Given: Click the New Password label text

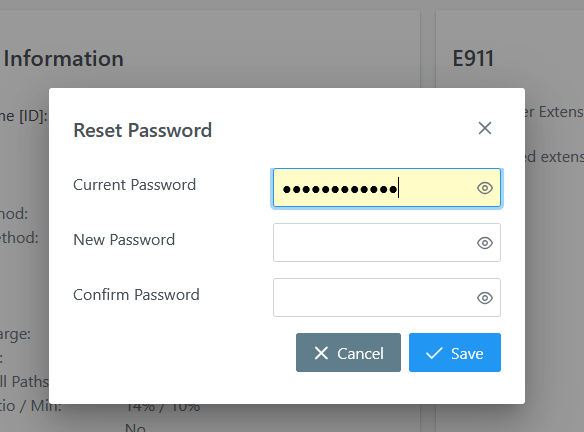Looking at the screenshot, I should pos(124,240).
